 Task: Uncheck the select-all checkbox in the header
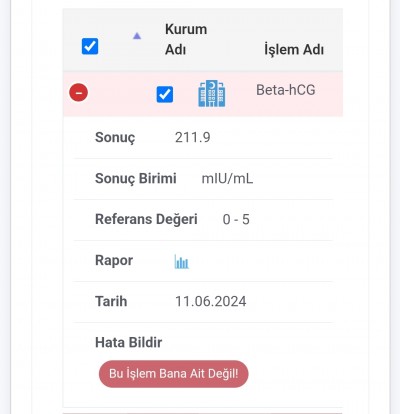(x=90, y=46)
